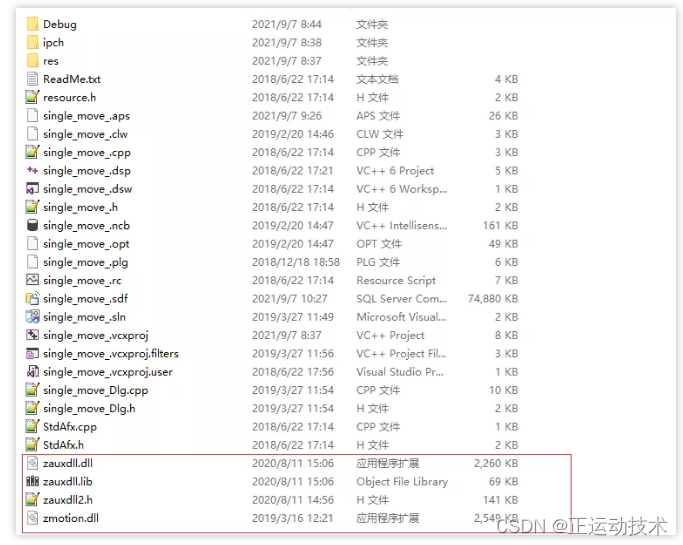
Task: Click the single_move_.sdf database icon
Action: click(33, 298)
